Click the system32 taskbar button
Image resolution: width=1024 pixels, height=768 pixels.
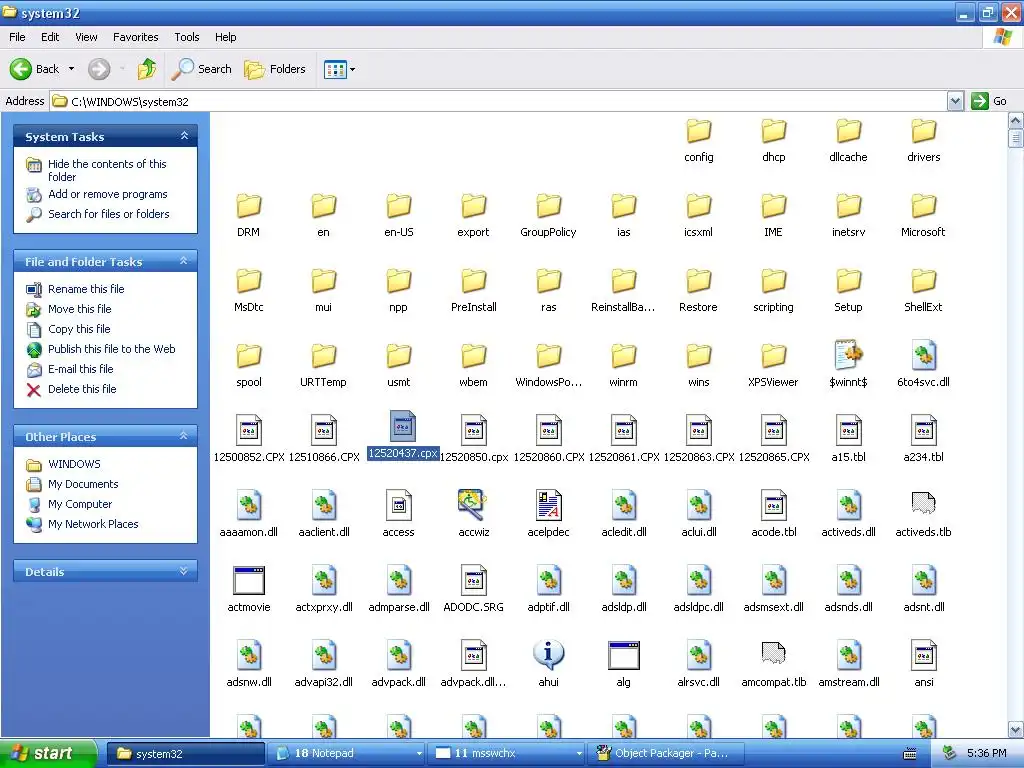coord(186,754)
